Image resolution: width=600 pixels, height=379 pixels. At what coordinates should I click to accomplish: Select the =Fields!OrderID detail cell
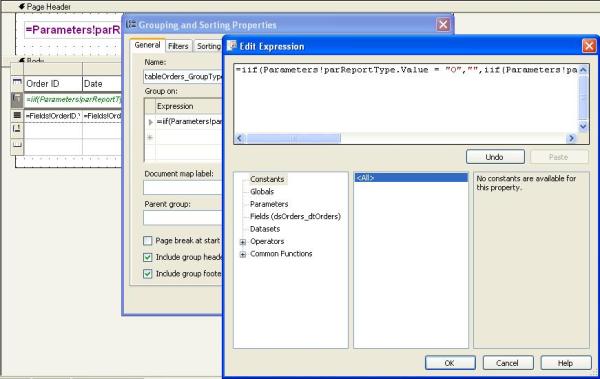pos(53,116)
